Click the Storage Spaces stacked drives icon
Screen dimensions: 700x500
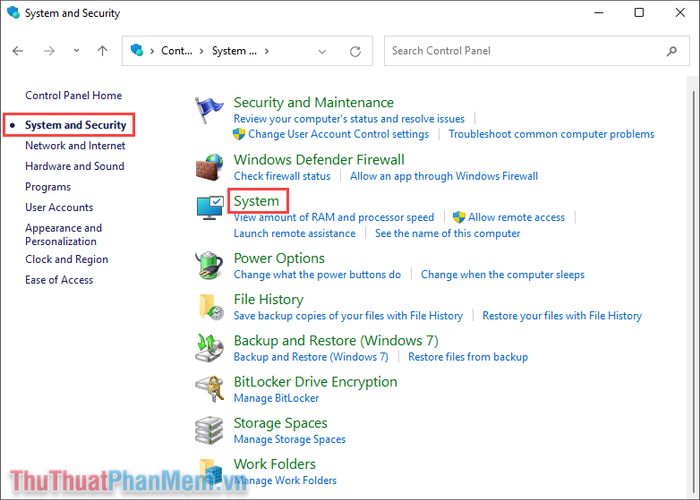point(209,430)
